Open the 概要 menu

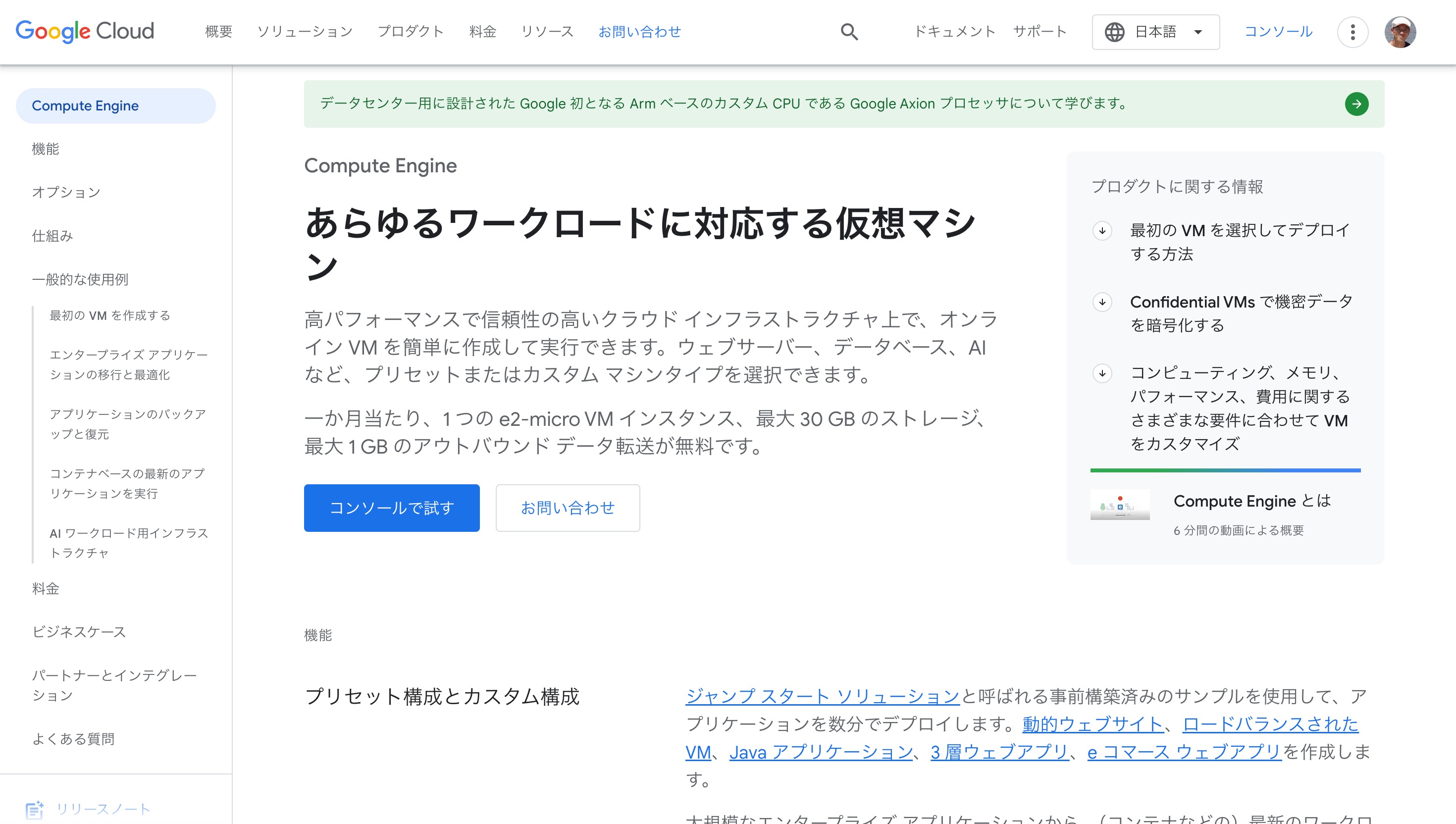click(218, 32)
